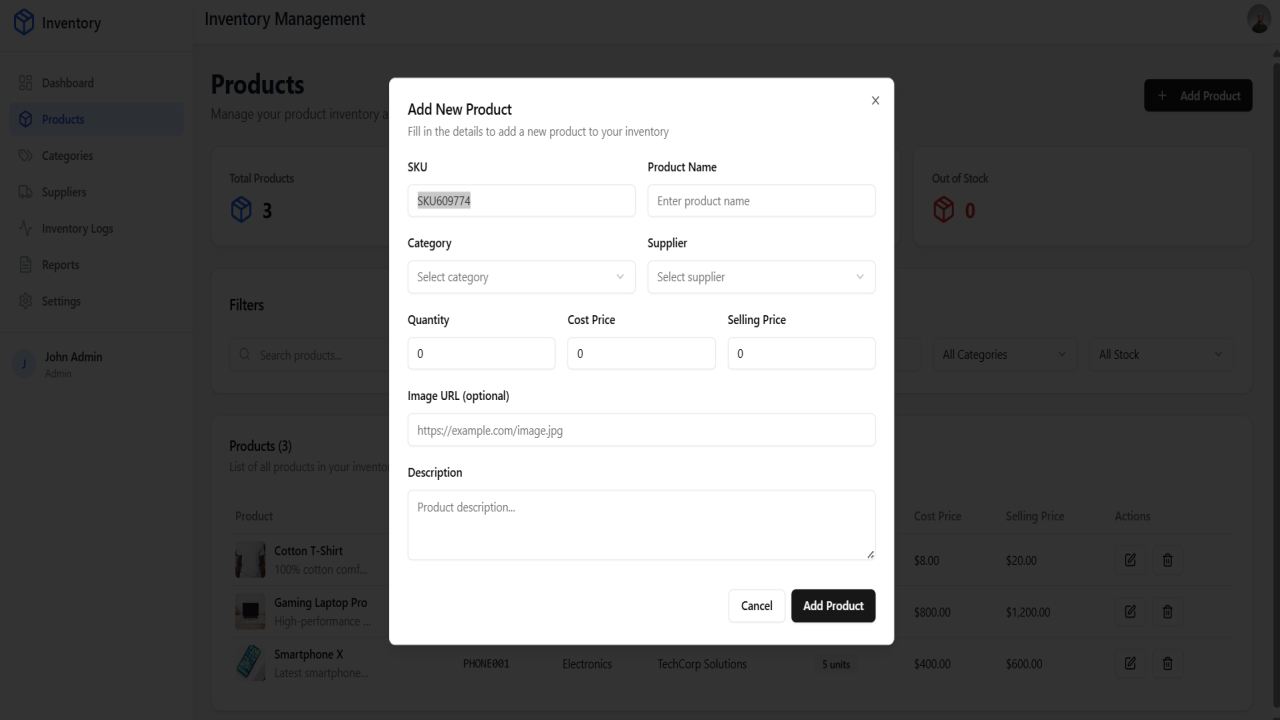Delete the Smartphone X row
The height and width of the screenshot is (720, 1280).
(x=1167, y=663)
